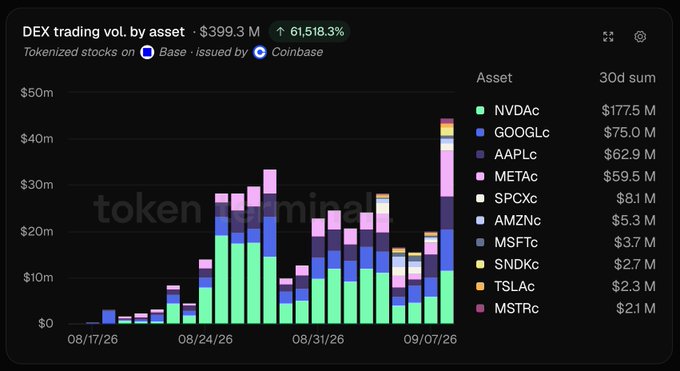This screenshot has width=680, height=371.
Task: Click the $75.0 M GOOGLc sum value
Action: [x=630, y=132]
